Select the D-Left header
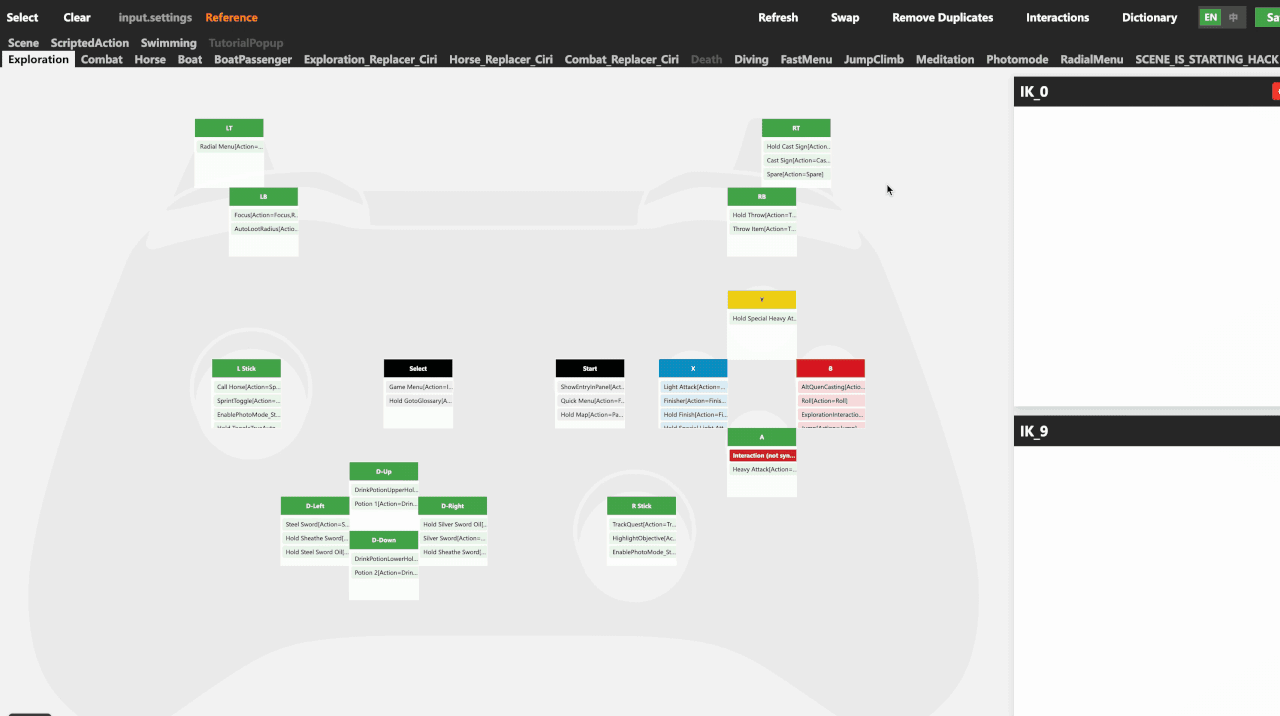Image resolution: width=1280 pixels, height=716 pixels. [315, 506]
